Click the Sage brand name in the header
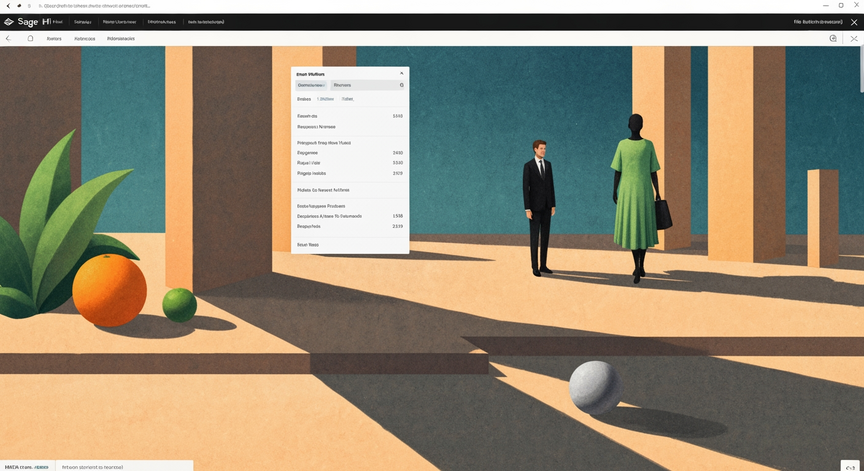Image resolution: width=864 pixels, height=471 pixels. point(28,22)
